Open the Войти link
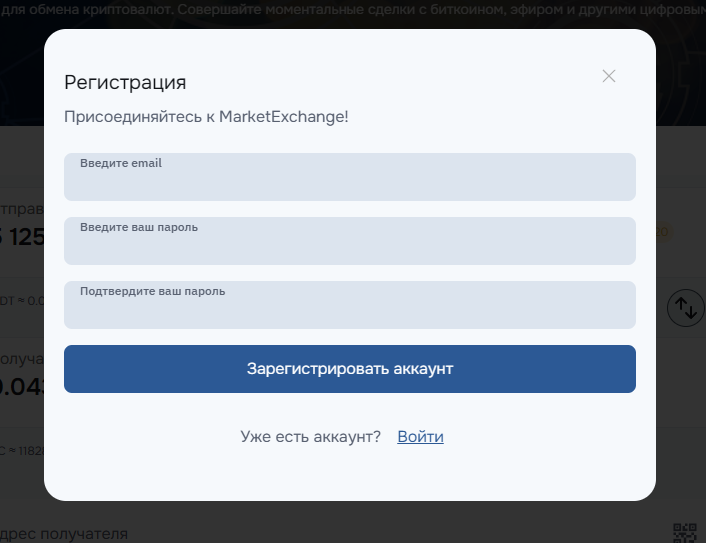This screenshot has width=706, height=543. pos(421,436)
